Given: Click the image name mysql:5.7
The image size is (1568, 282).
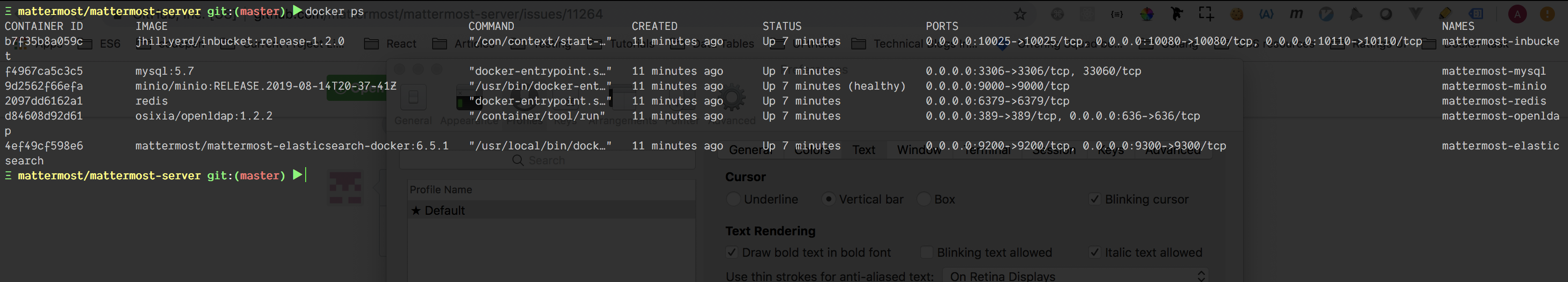Looking at the screenshot, I should pyautogui.click(x=164, y=71).
